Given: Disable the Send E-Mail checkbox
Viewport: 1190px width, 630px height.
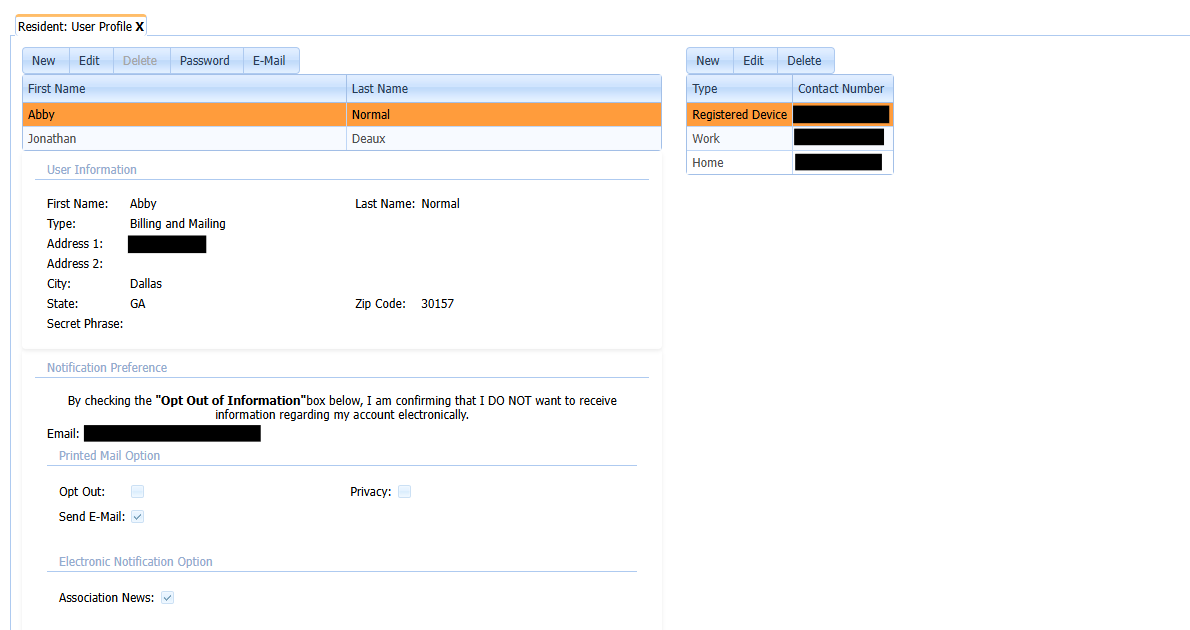Looking at the screenshot, I should 137,516.
